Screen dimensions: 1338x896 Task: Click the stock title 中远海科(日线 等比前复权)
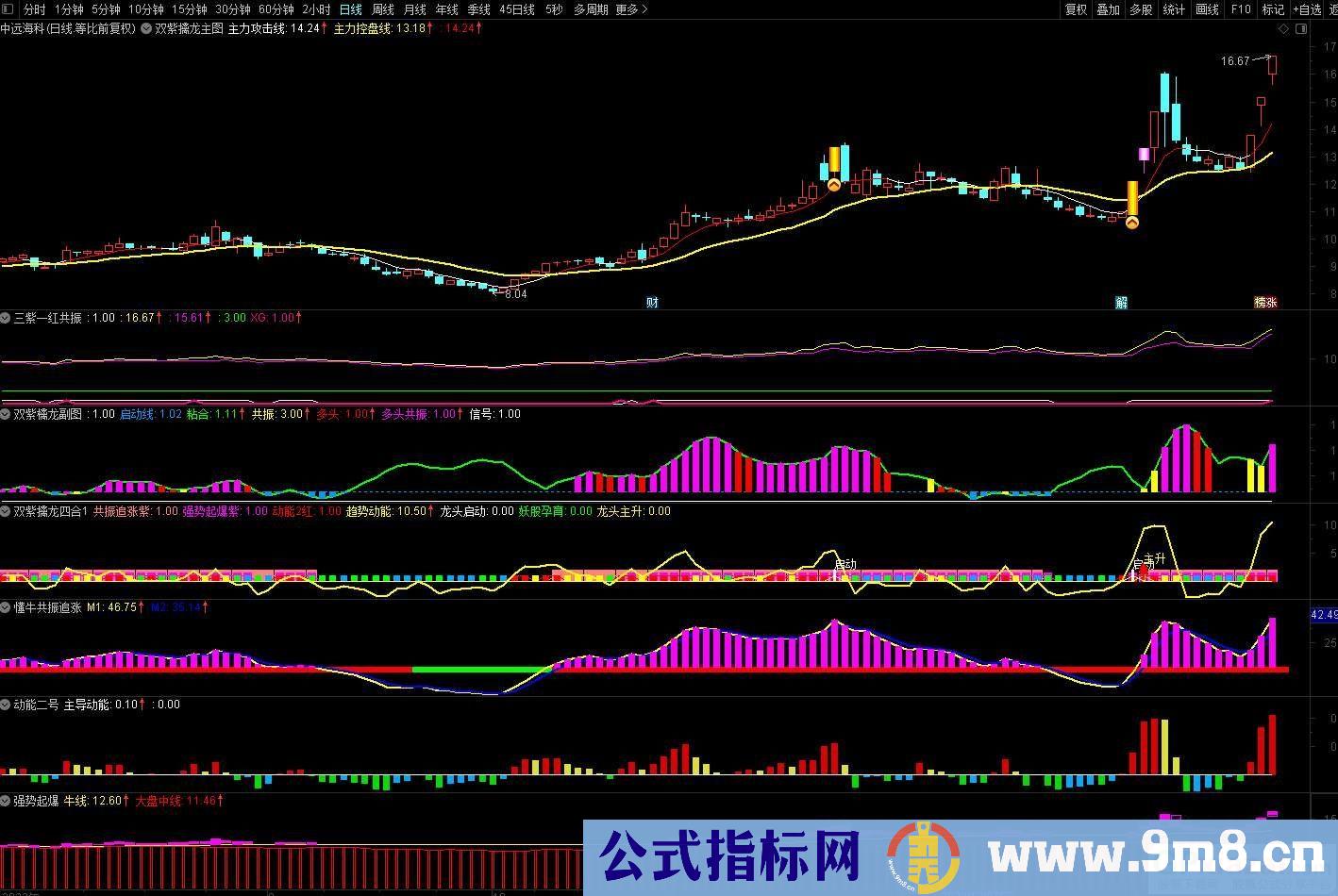click(68, 29)
